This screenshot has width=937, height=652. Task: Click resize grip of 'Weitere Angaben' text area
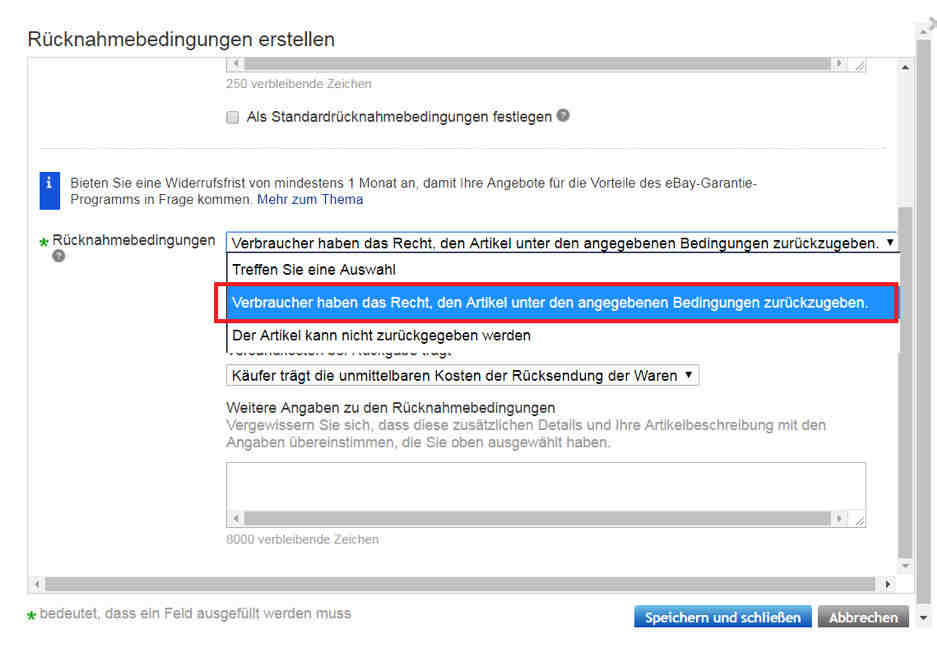tap(859, 520)
